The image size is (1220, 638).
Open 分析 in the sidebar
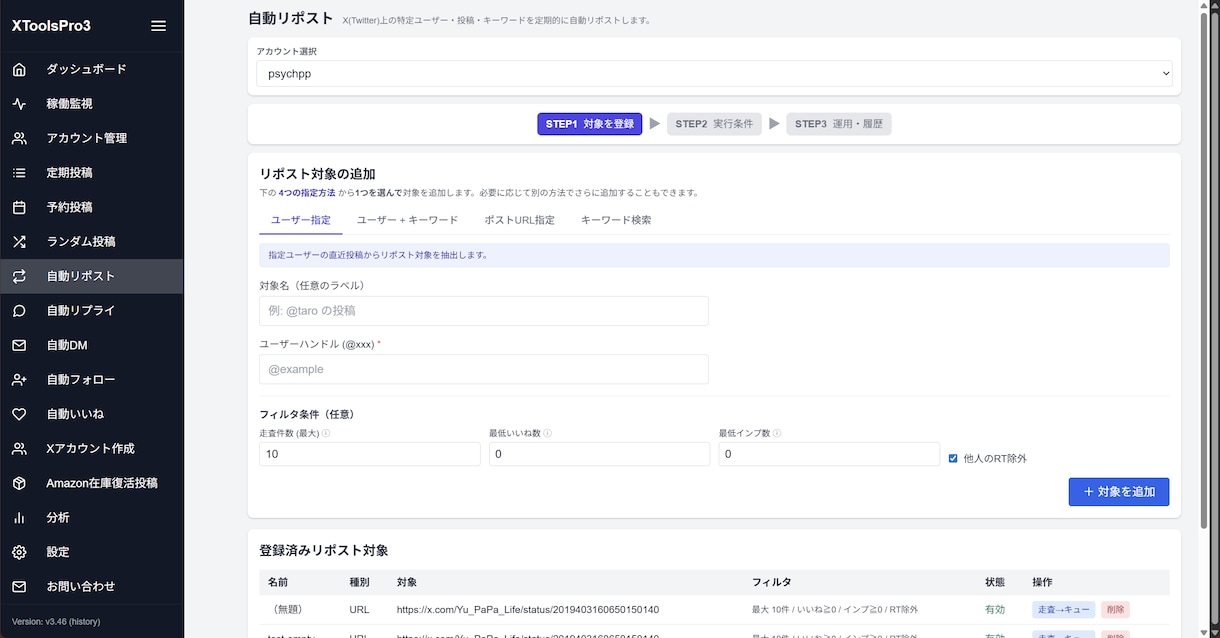click(x=91, y=518)
